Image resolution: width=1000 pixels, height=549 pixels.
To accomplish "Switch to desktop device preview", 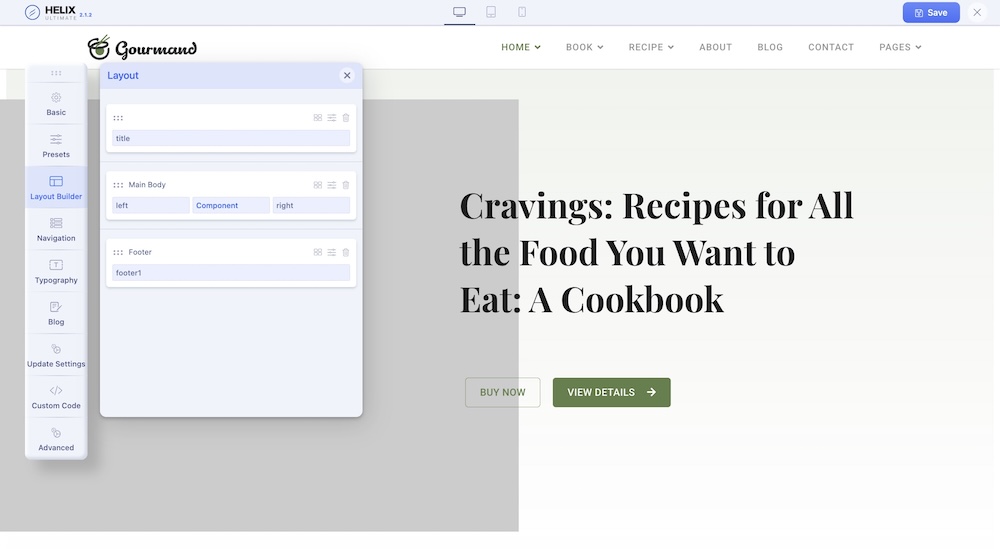I will click(x=459, y=12).
